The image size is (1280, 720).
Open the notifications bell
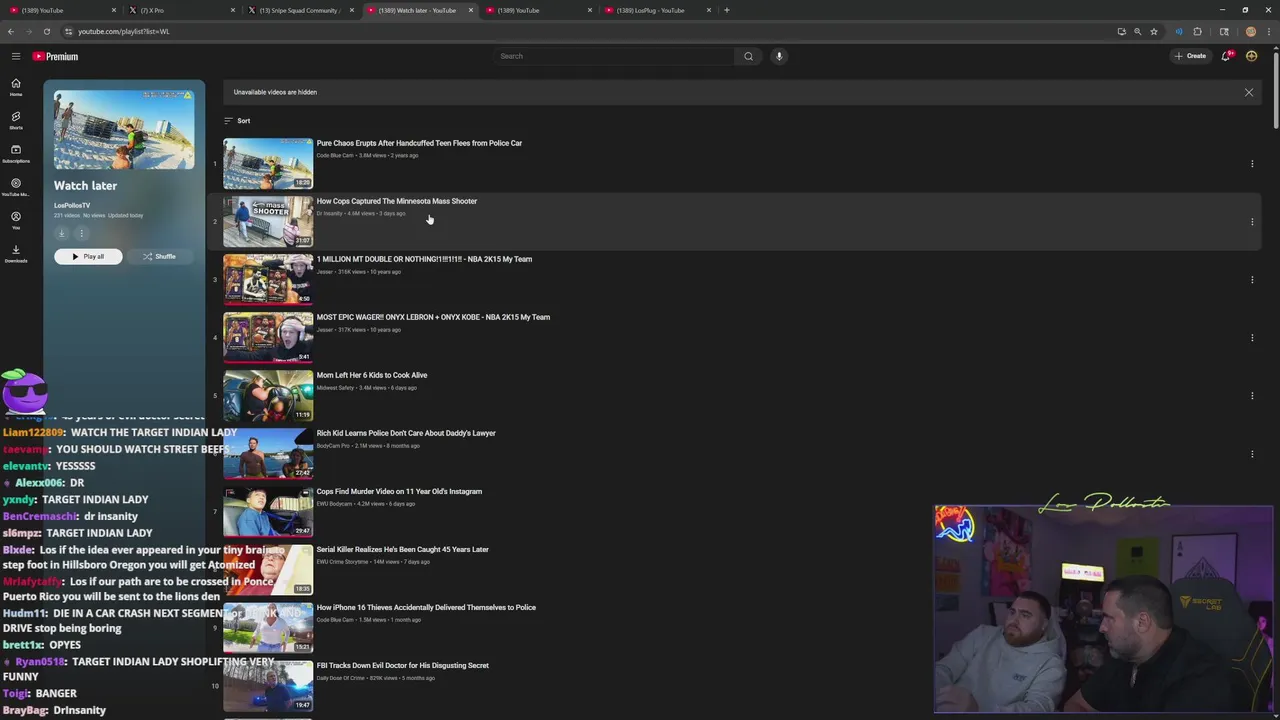click(1226, 56)
